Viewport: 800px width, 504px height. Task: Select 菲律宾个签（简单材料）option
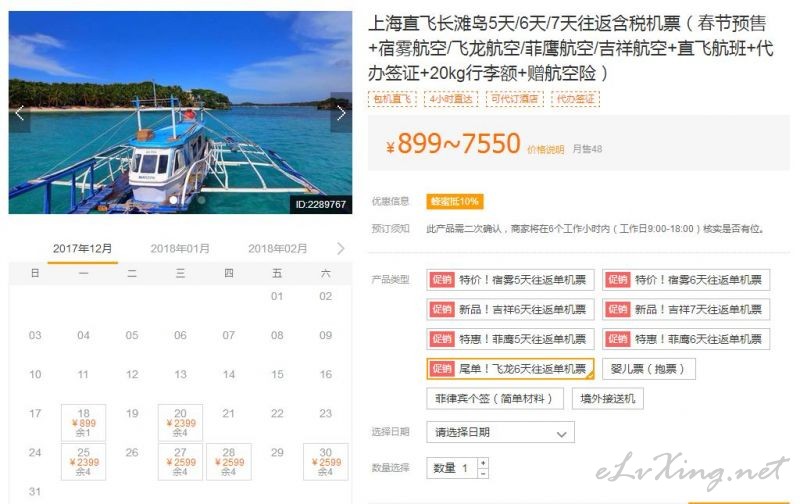click(494, 398)
